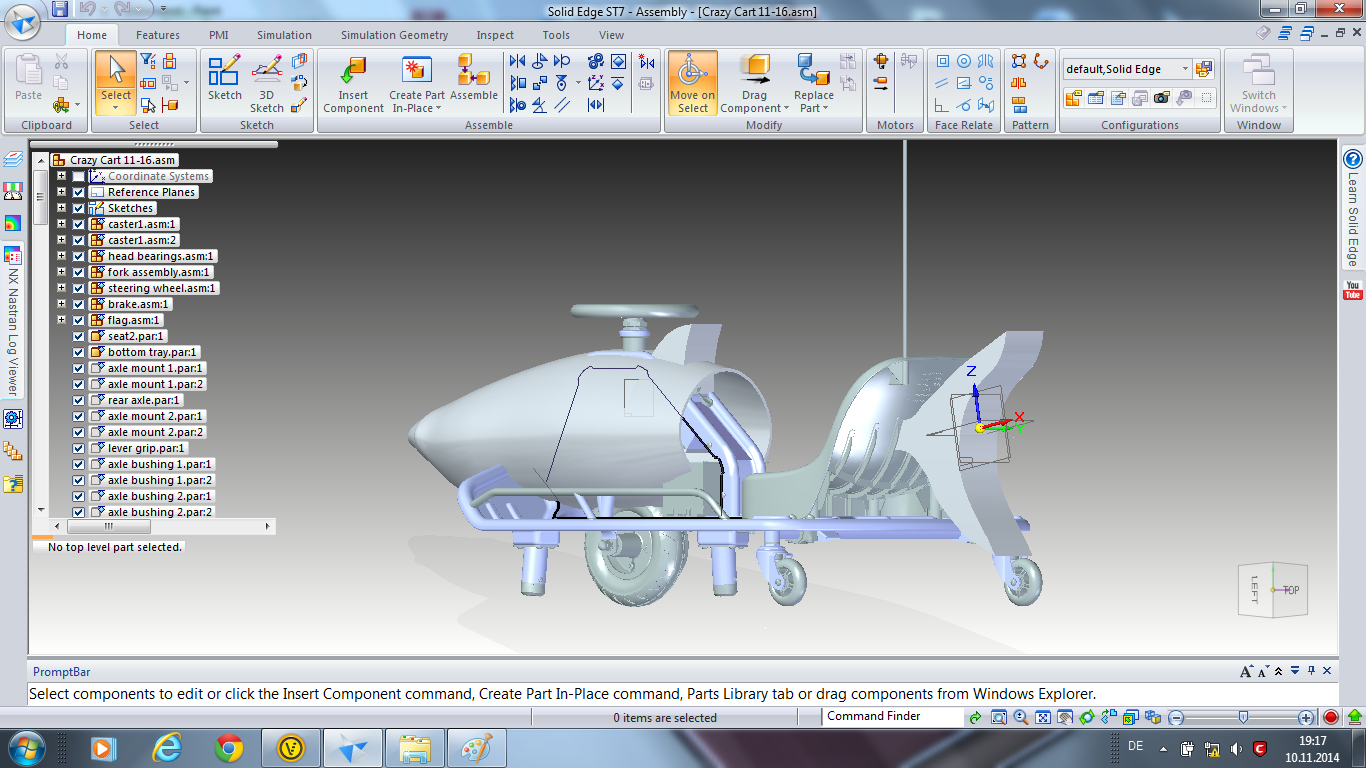This screenshot has width=1366, height=768.
Task: Open the PMI ribbon tab
Action: click(218, 35)
